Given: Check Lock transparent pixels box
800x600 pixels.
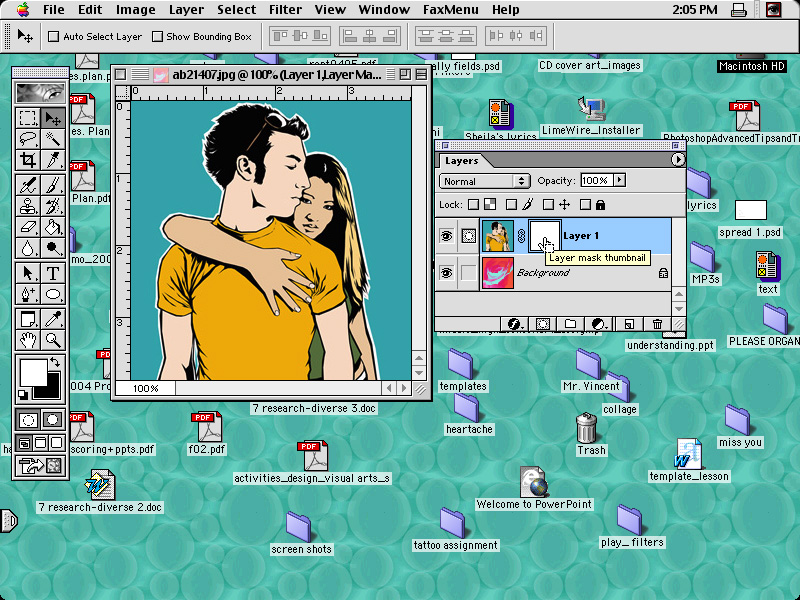Looking at the screenshot, I should [473, 205].
